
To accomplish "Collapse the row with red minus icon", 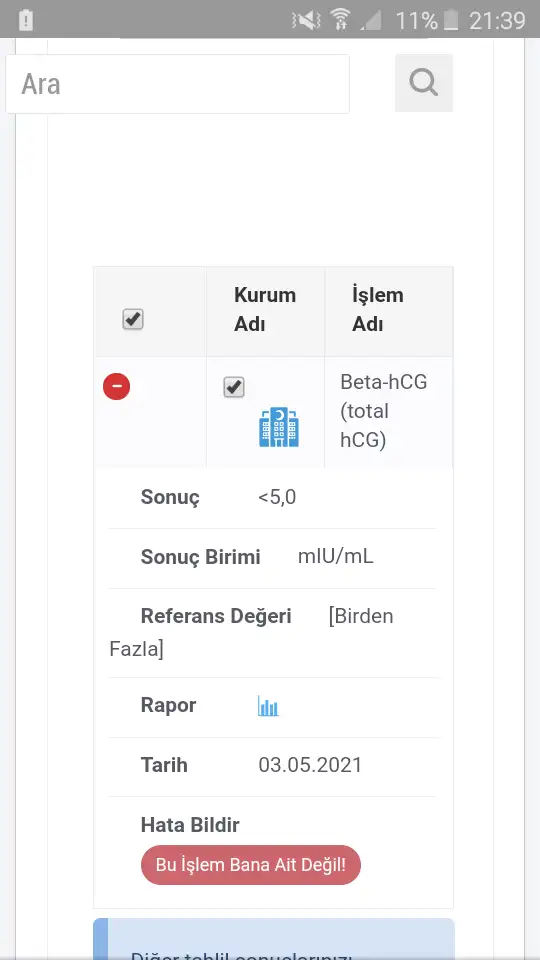I will click(x=116, y=387).
